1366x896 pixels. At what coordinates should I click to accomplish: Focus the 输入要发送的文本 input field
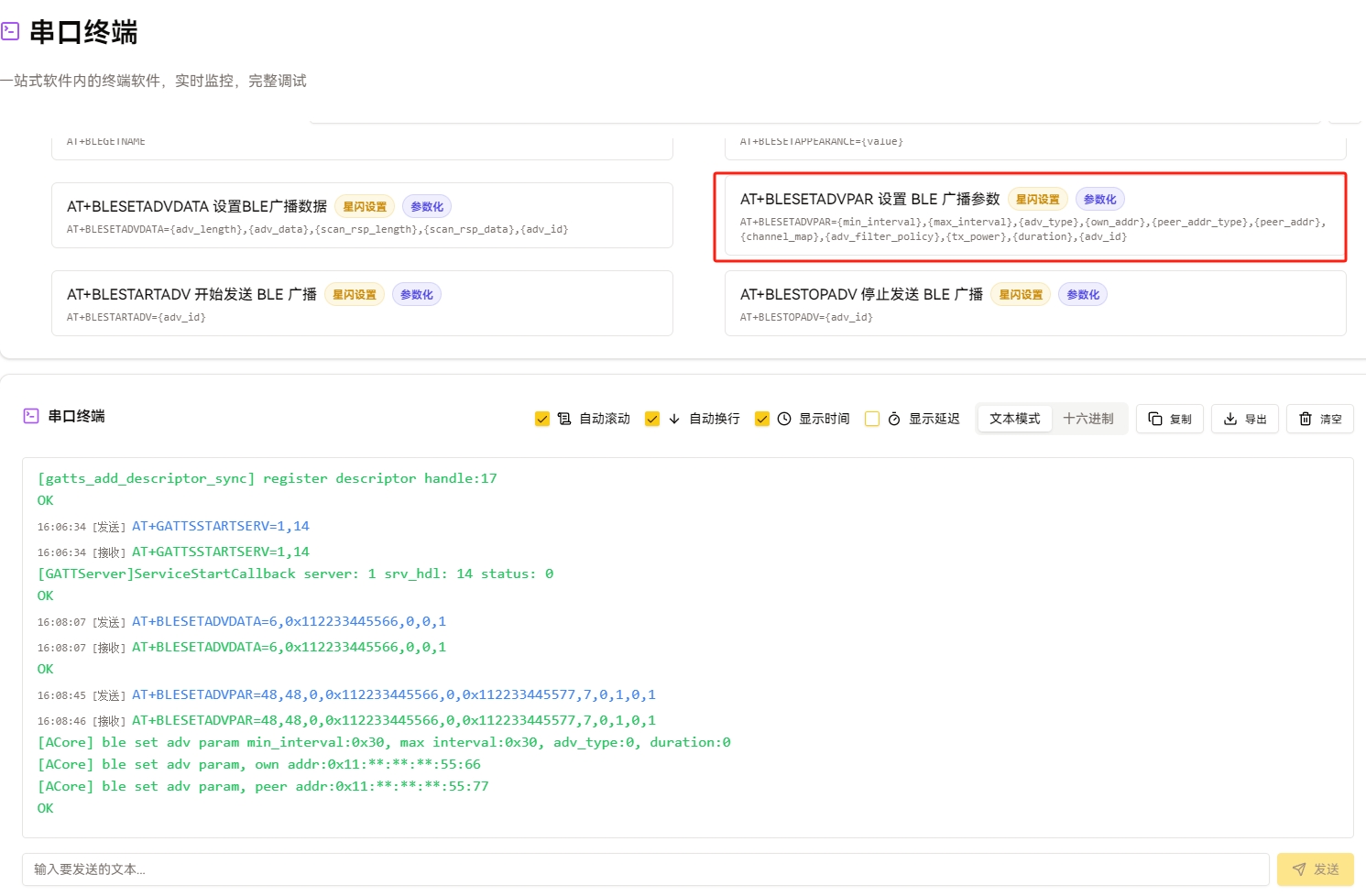646,869
